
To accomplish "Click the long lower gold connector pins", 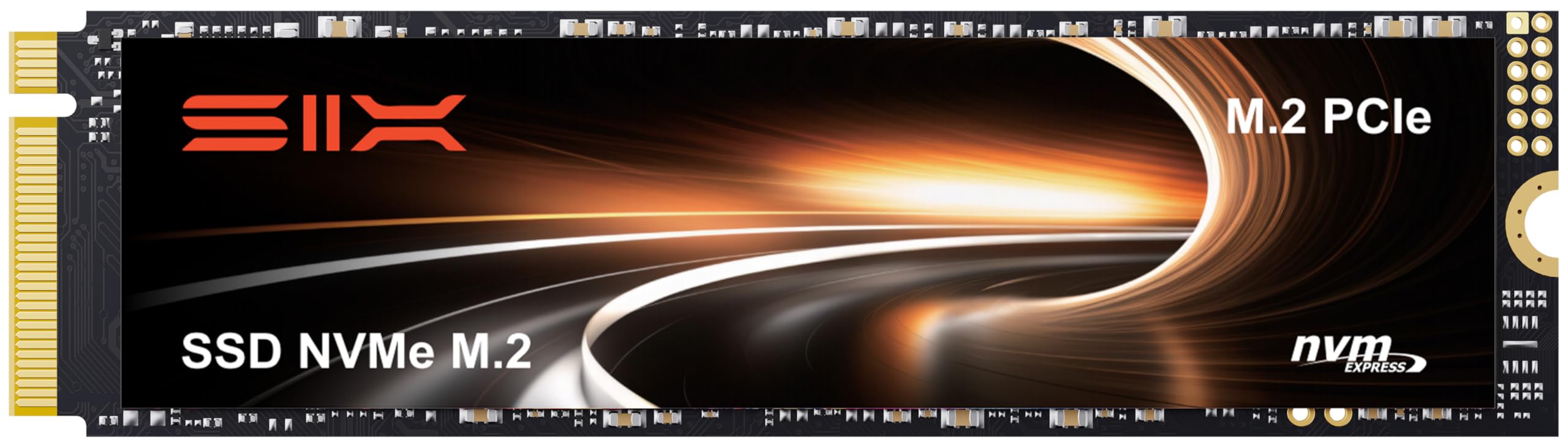I will point(34,265).
